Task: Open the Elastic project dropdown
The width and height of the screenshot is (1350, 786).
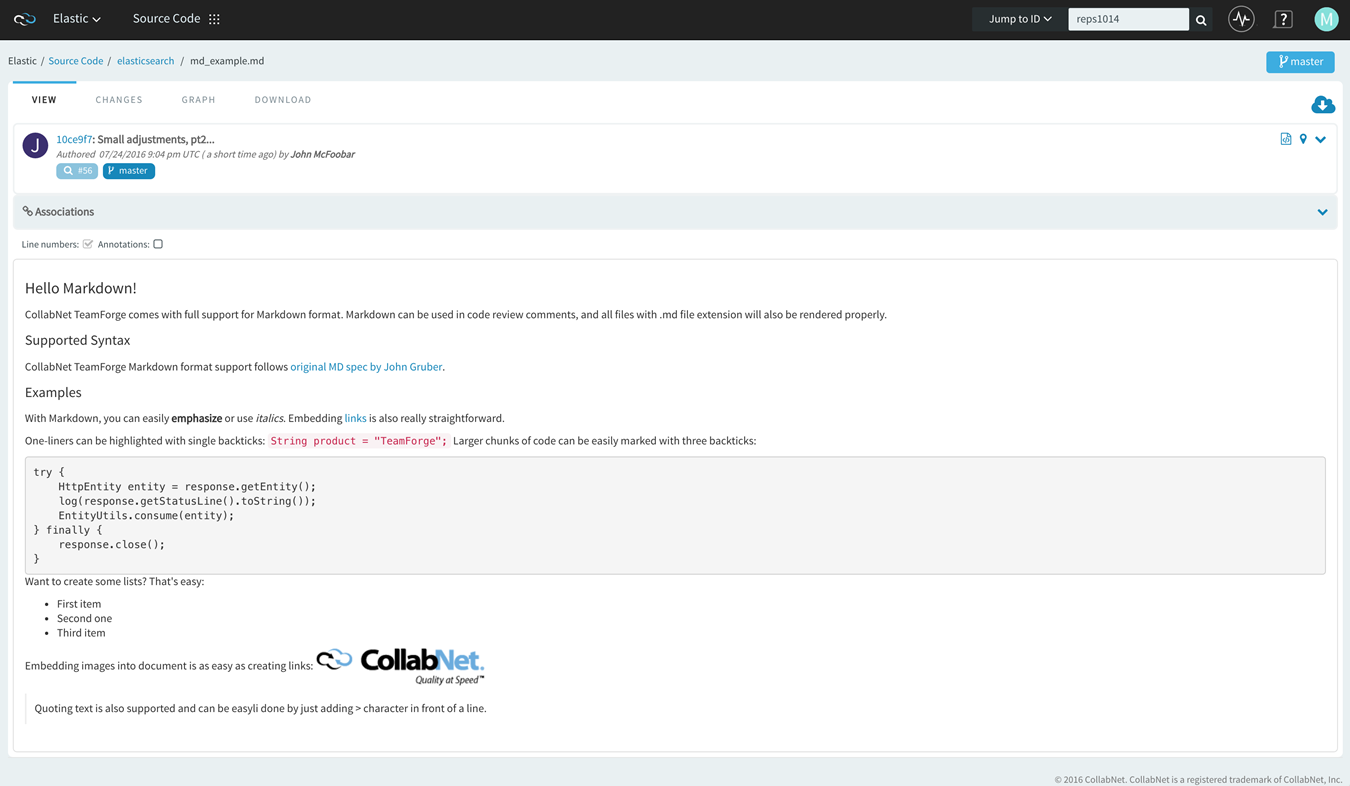Action: click(x=77, y=19)
